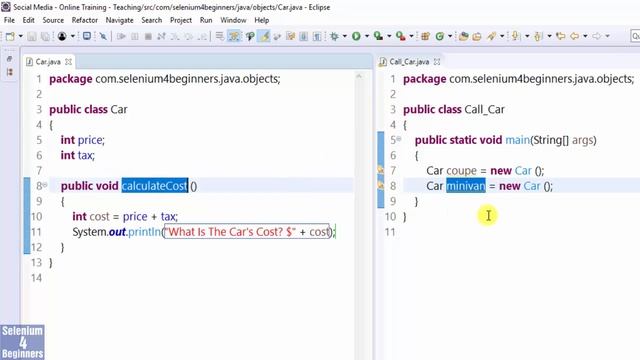Click the green Run button icon
640x360 pixels.
point(356,36)
